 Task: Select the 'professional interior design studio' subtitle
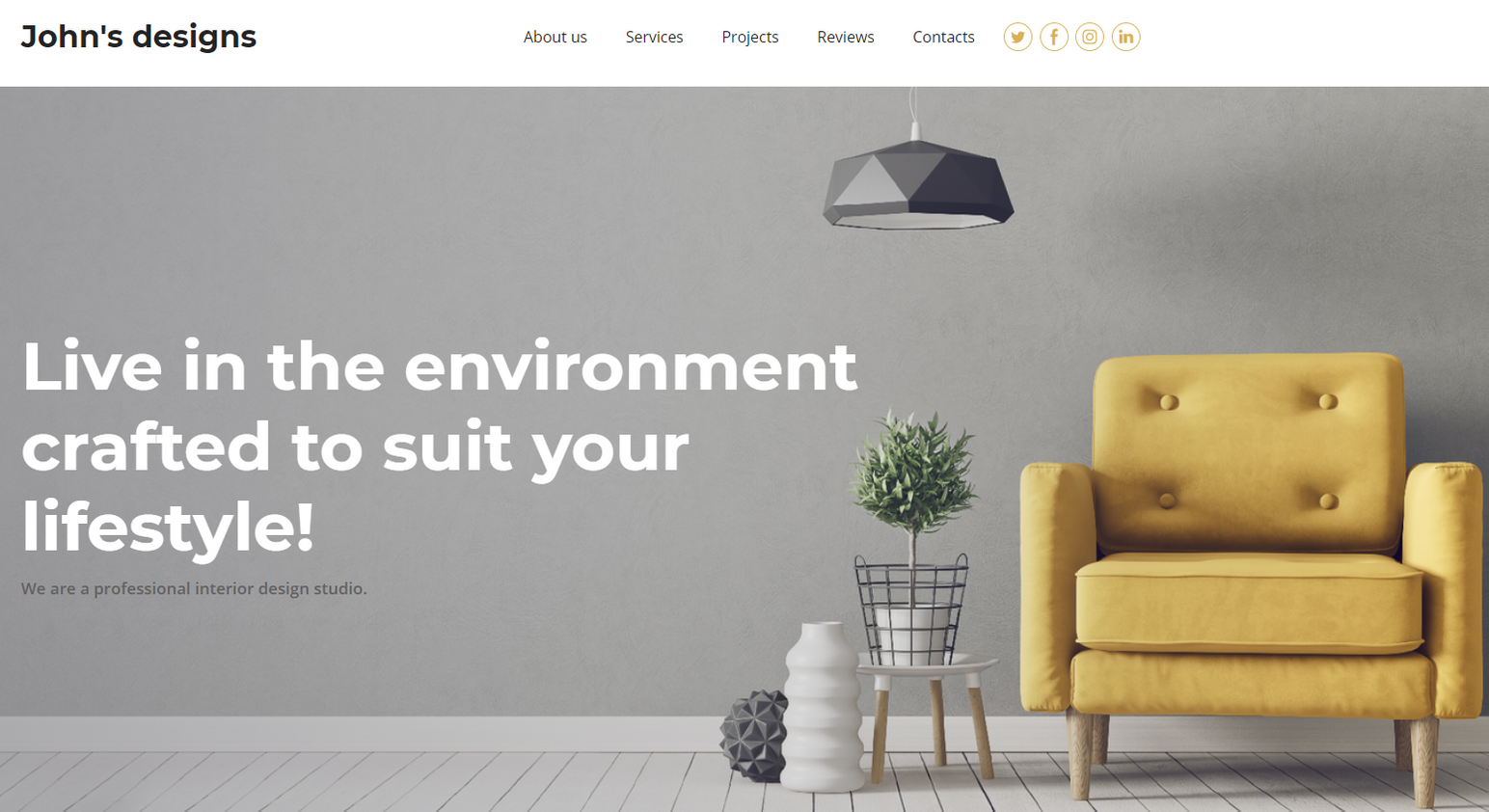click(x=194, y=588)
